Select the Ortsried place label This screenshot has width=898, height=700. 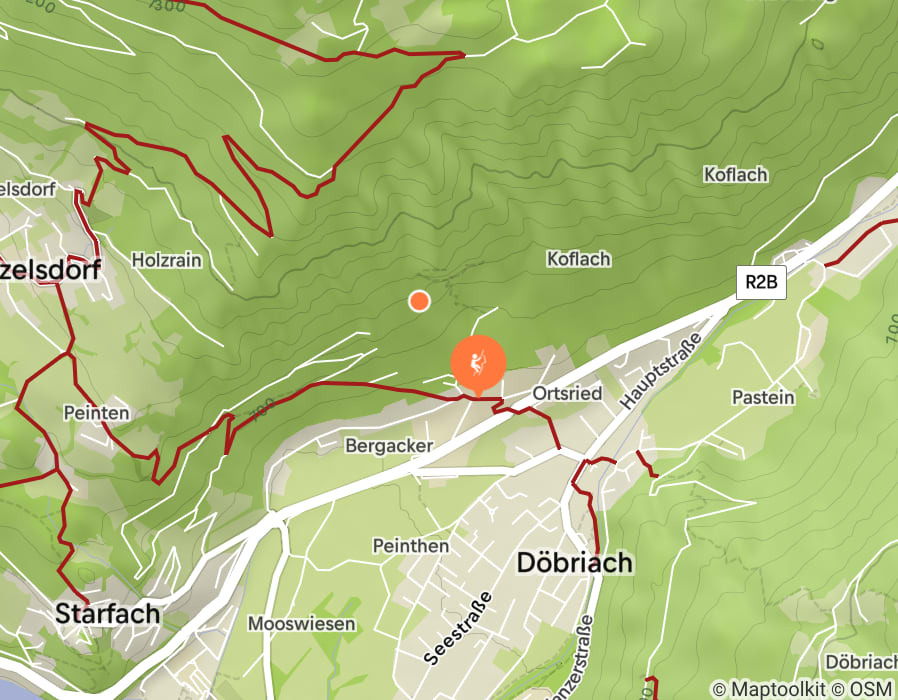click(x=567, y=394)
